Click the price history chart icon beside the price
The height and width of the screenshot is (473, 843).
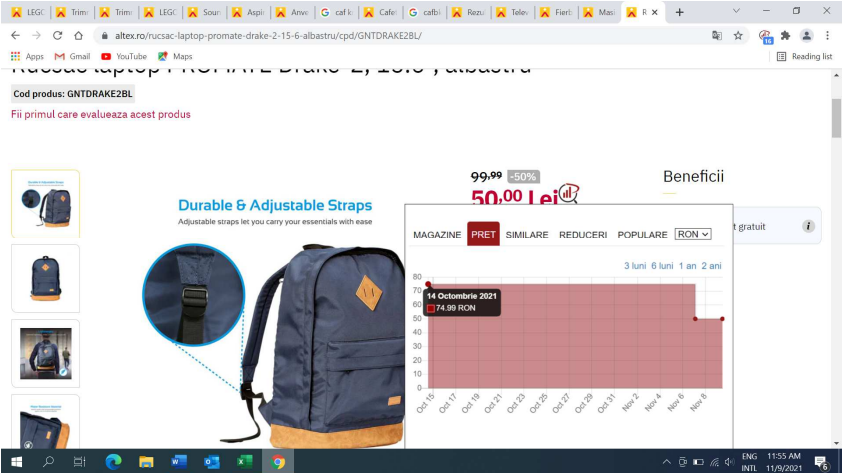coord(569,193)
